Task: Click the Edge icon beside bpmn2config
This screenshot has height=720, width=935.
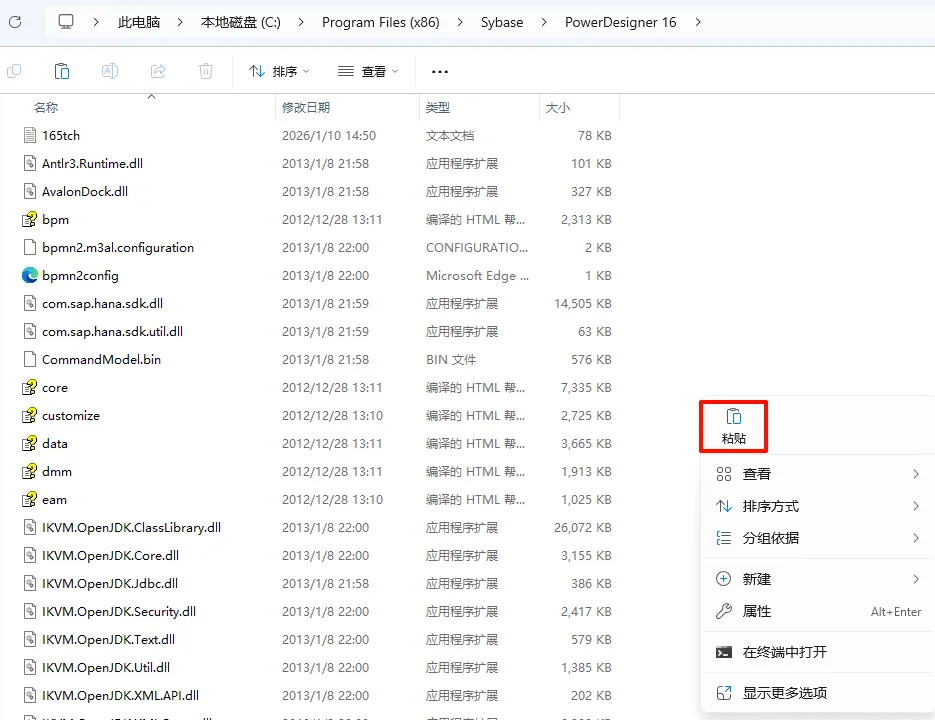Action: 30,275
